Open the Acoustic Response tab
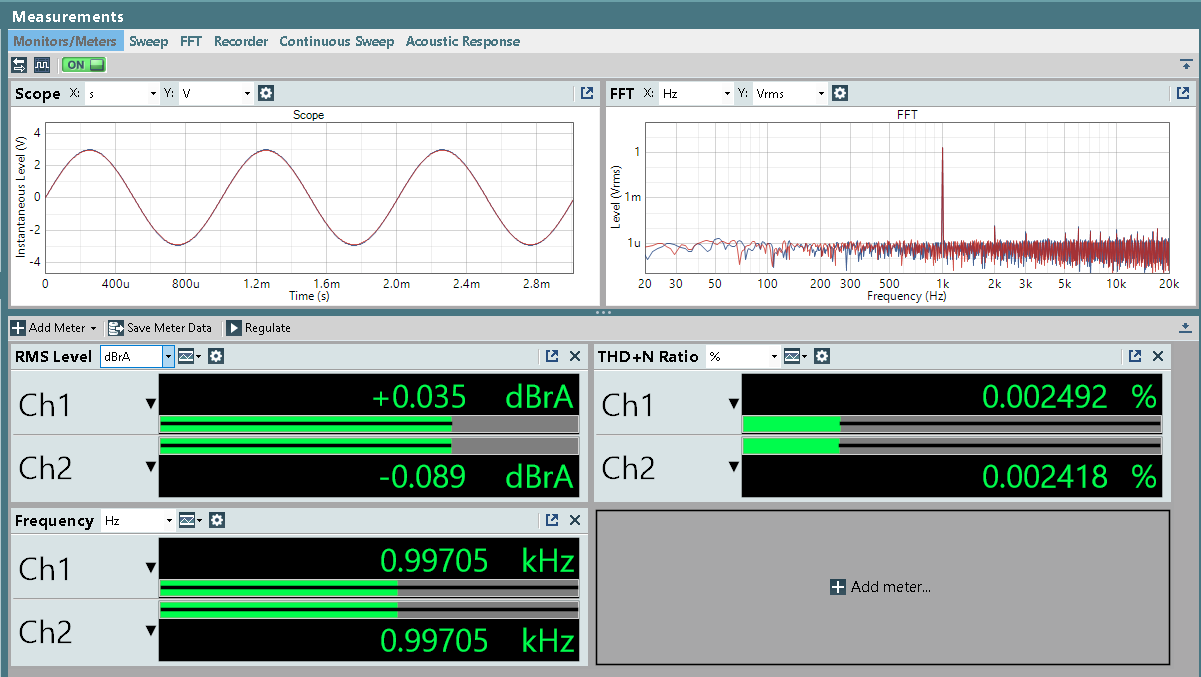Image resolution: width=1201 pixels, height=677 pixels. point(463,41)
